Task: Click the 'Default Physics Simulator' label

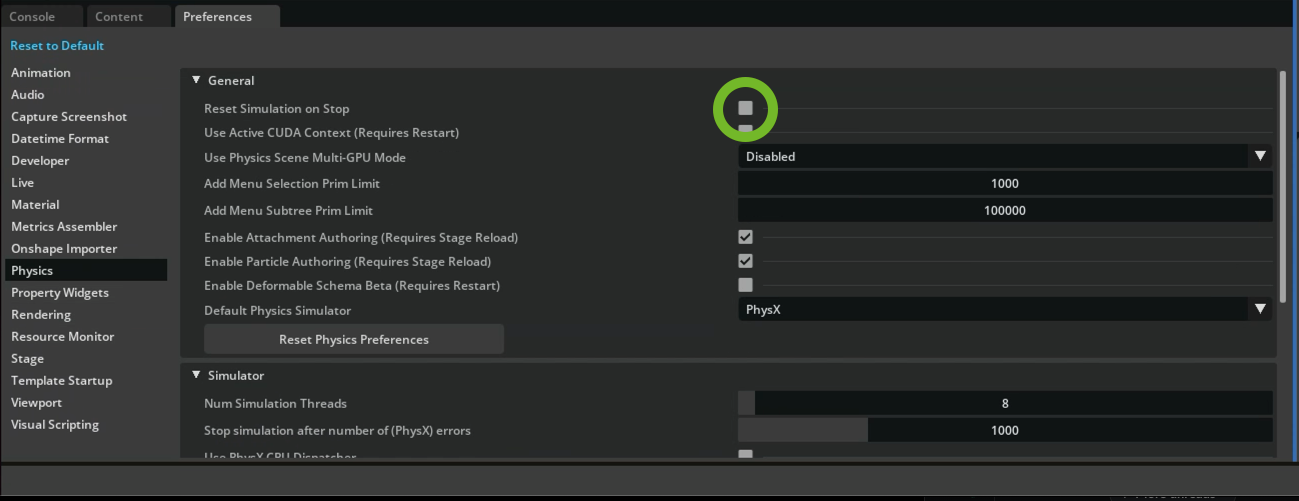Action: click(278, 310)
